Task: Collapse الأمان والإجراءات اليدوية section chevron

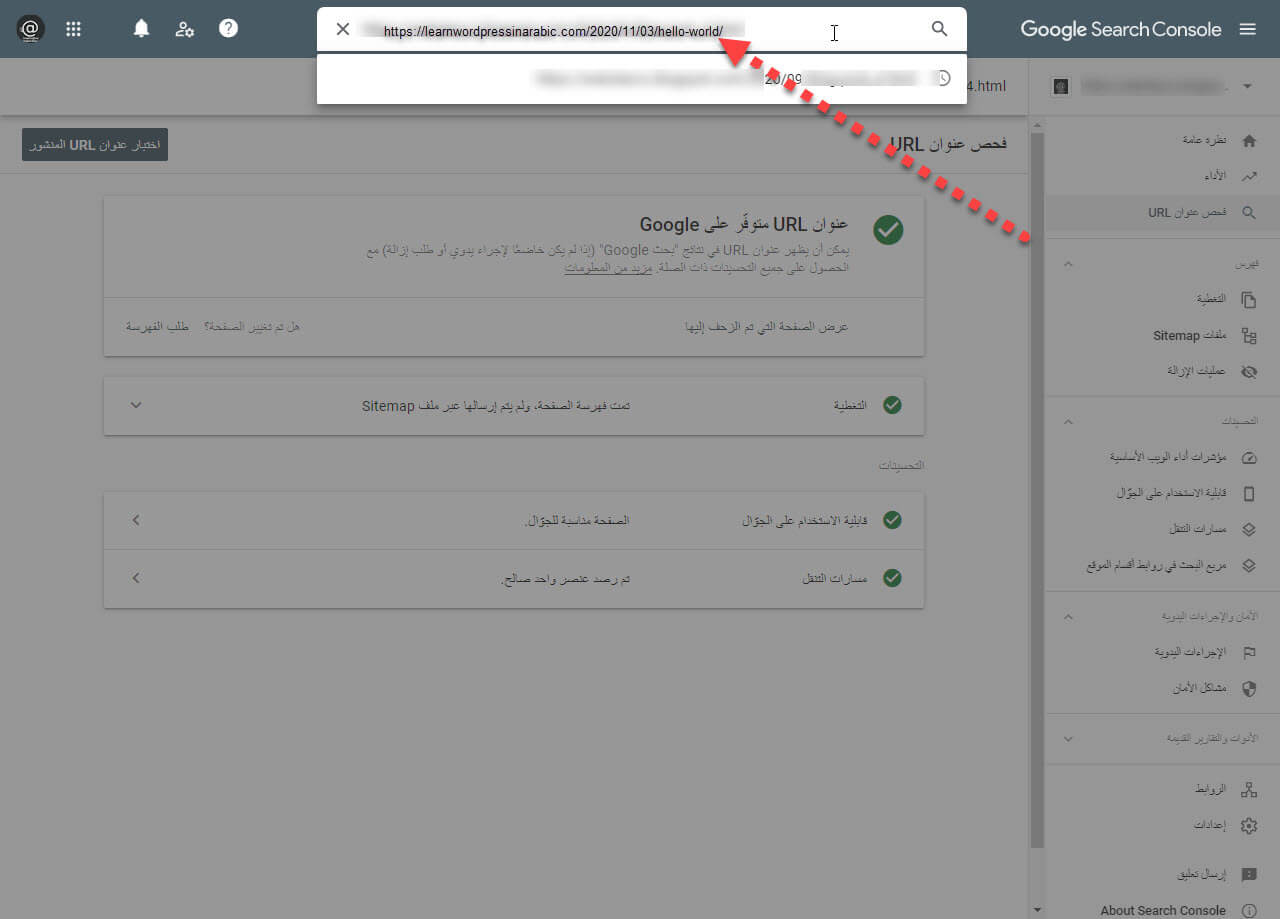Action: (x=1068, y=617)
